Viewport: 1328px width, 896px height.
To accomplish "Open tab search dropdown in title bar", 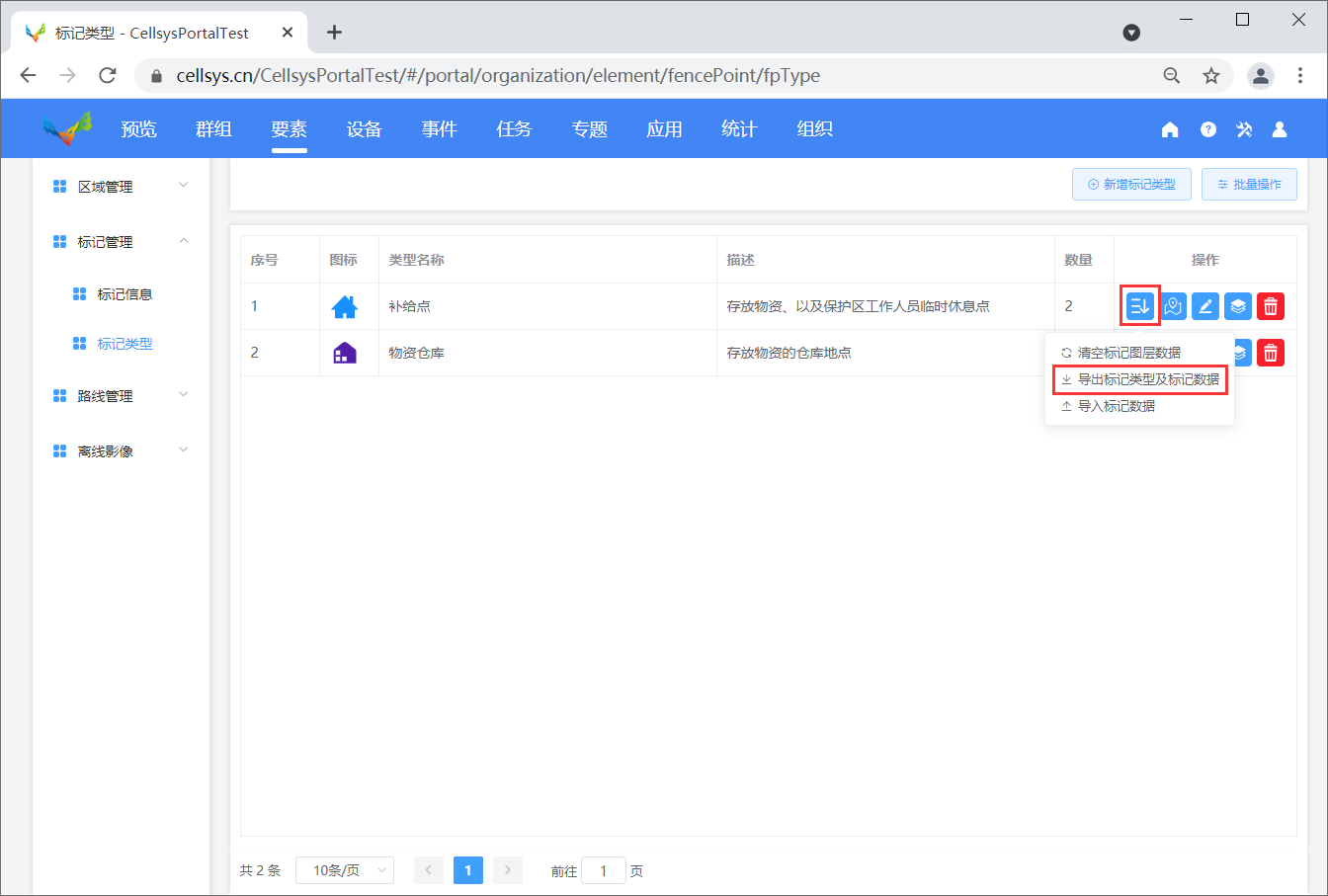I will (1132, 33).
